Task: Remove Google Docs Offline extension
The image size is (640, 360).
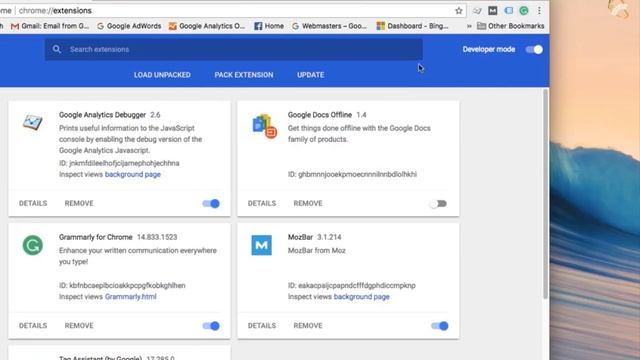Action: coord(308,203)
